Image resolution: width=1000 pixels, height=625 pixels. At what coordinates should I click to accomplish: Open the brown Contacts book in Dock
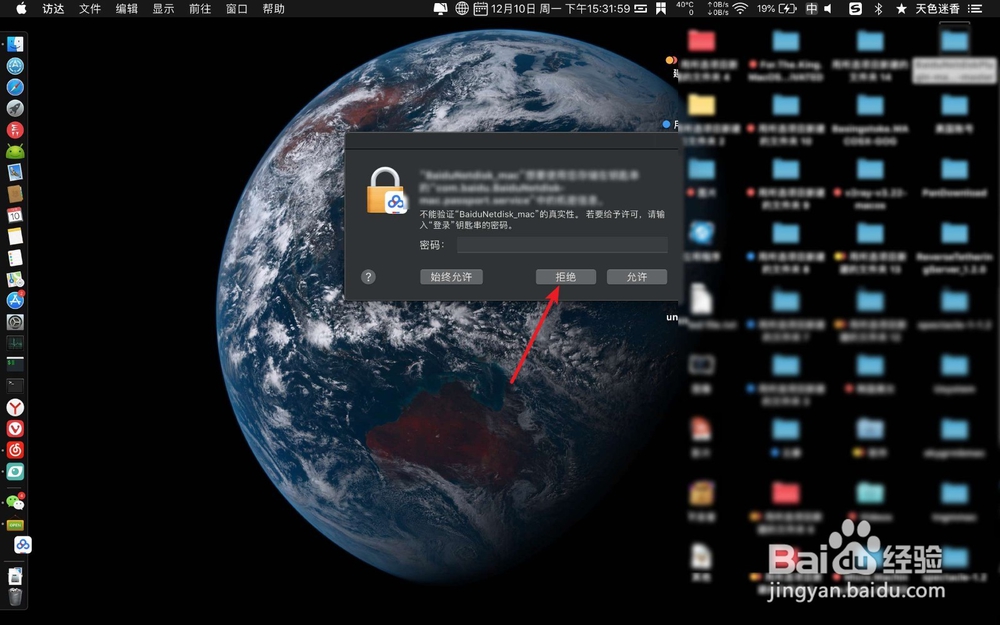[x=15, y=194]
